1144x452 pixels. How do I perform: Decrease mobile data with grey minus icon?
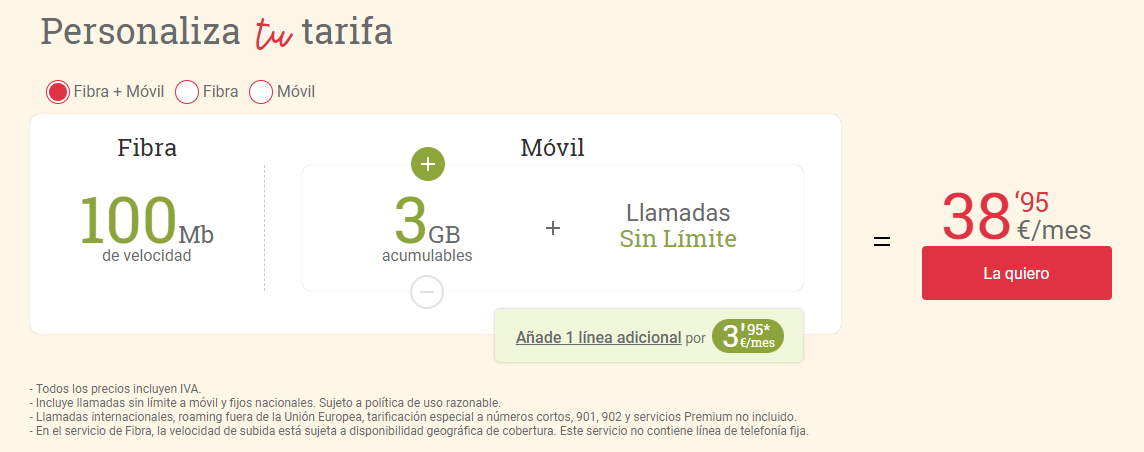click(427, 292)
